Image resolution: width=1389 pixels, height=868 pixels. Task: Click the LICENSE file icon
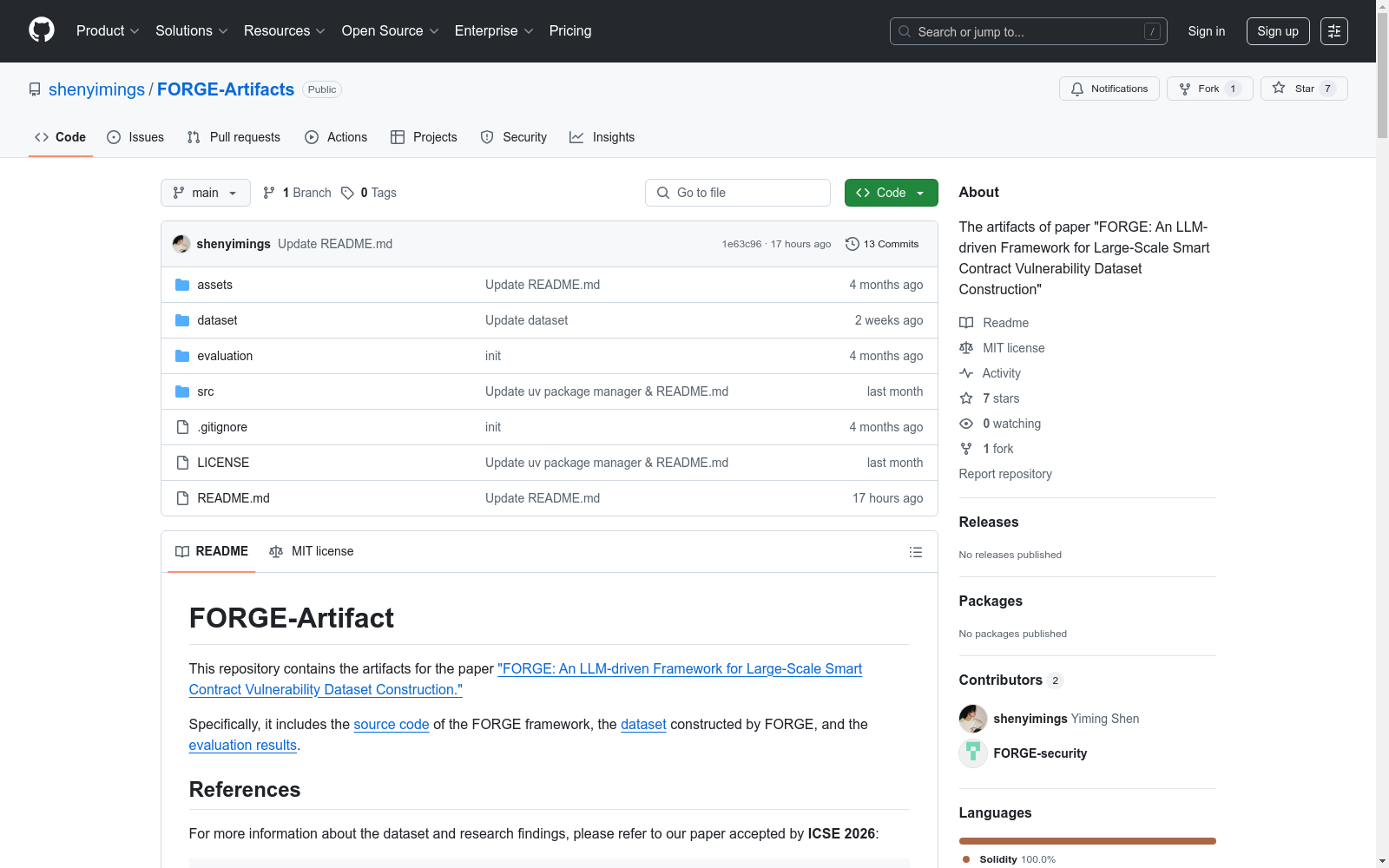pyautogui.click(x=182, y=463)
